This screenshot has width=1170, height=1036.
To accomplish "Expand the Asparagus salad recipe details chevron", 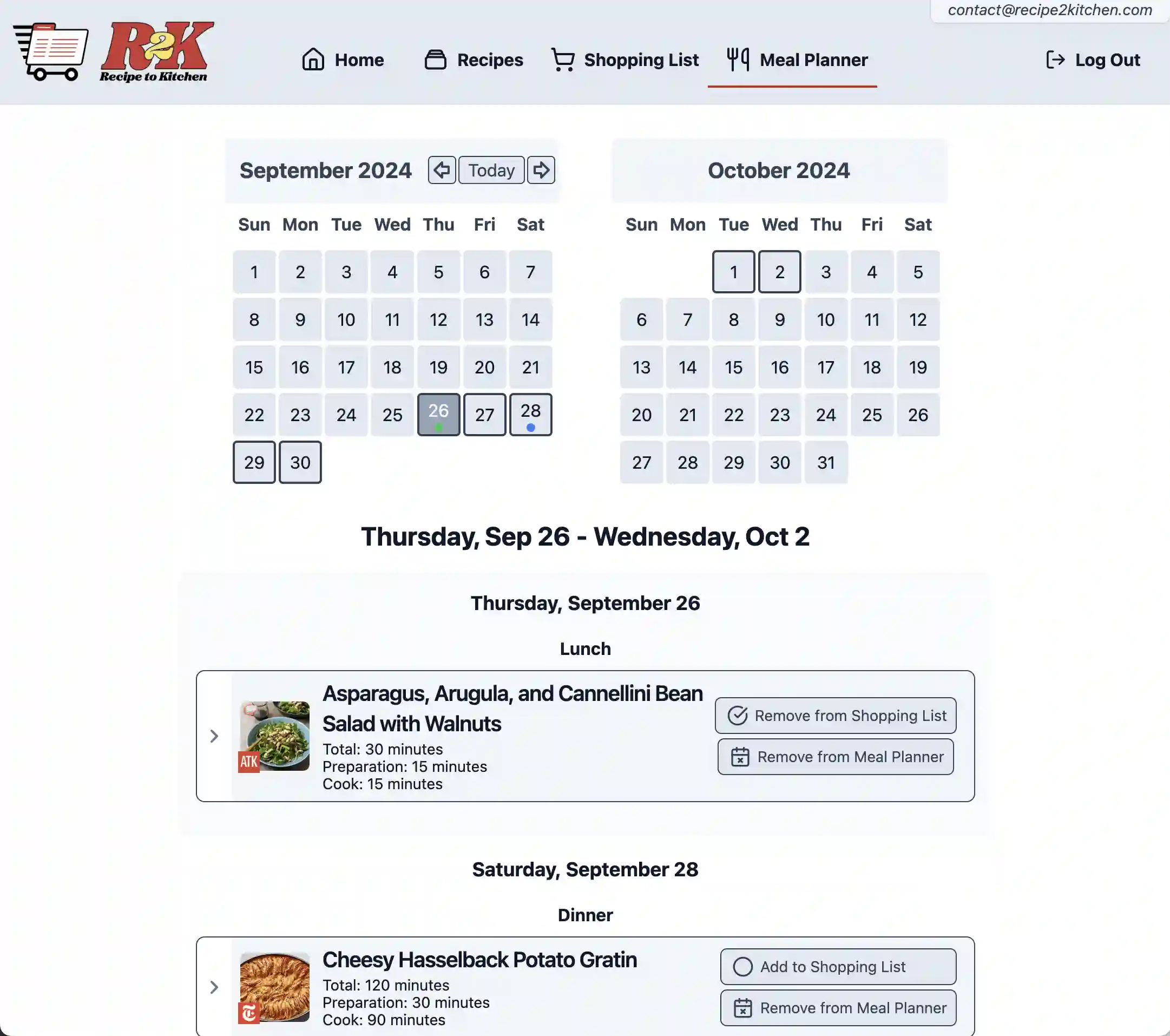I will 214,736.
